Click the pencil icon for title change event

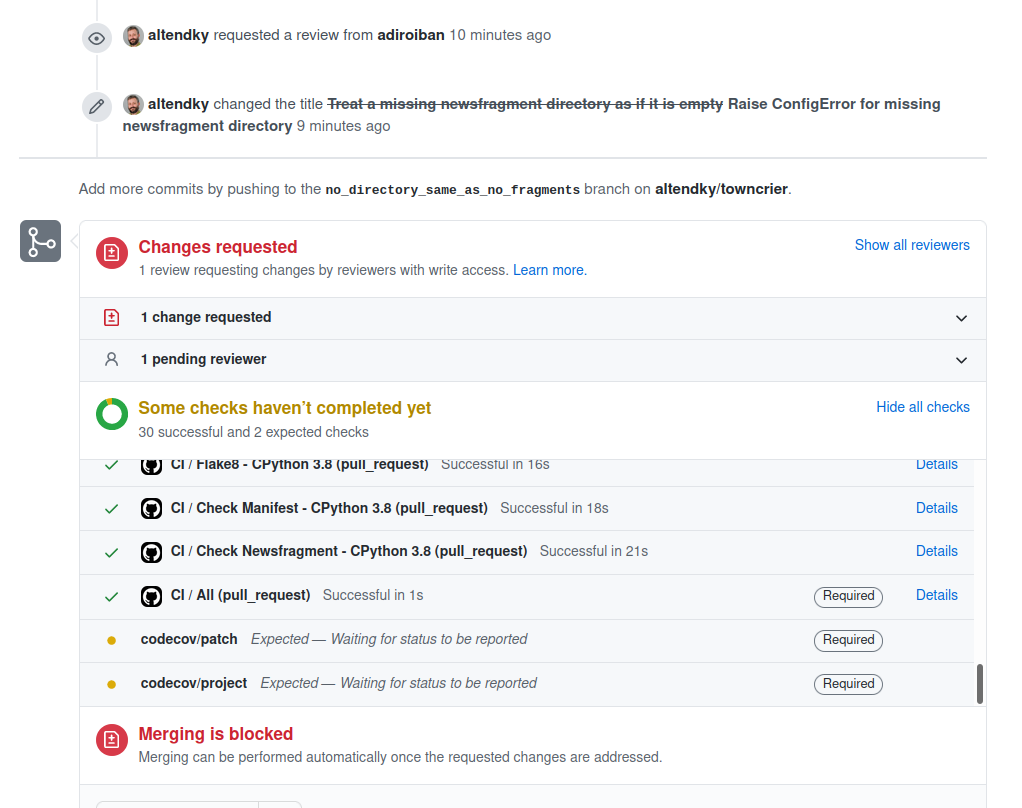coord(96,106)
